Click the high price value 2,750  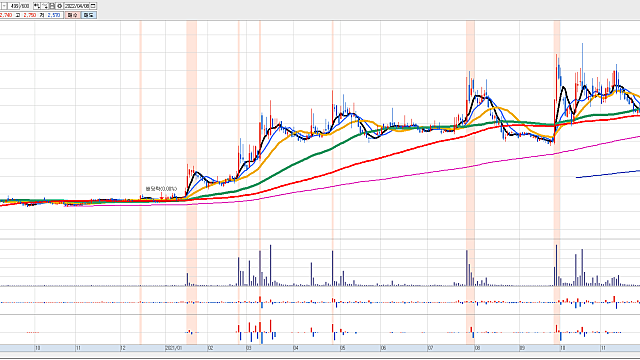(30, 15)
